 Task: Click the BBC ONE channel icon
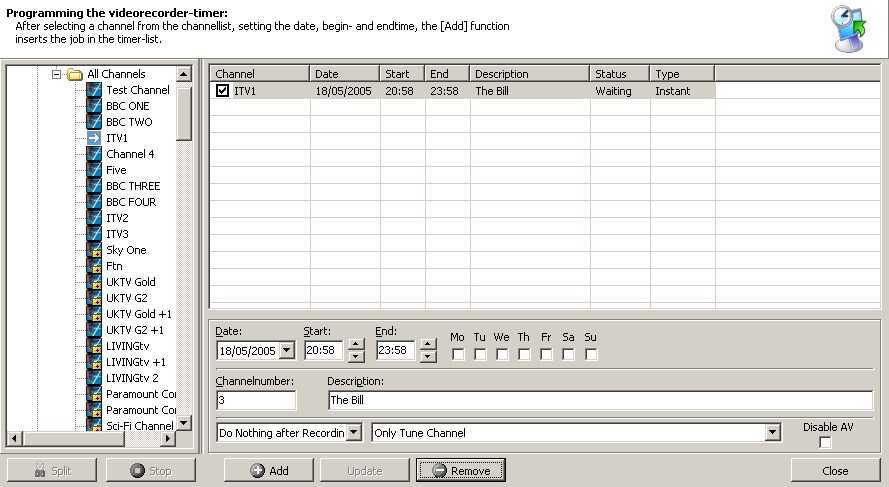pyautogui.click(x=94, y=106)
